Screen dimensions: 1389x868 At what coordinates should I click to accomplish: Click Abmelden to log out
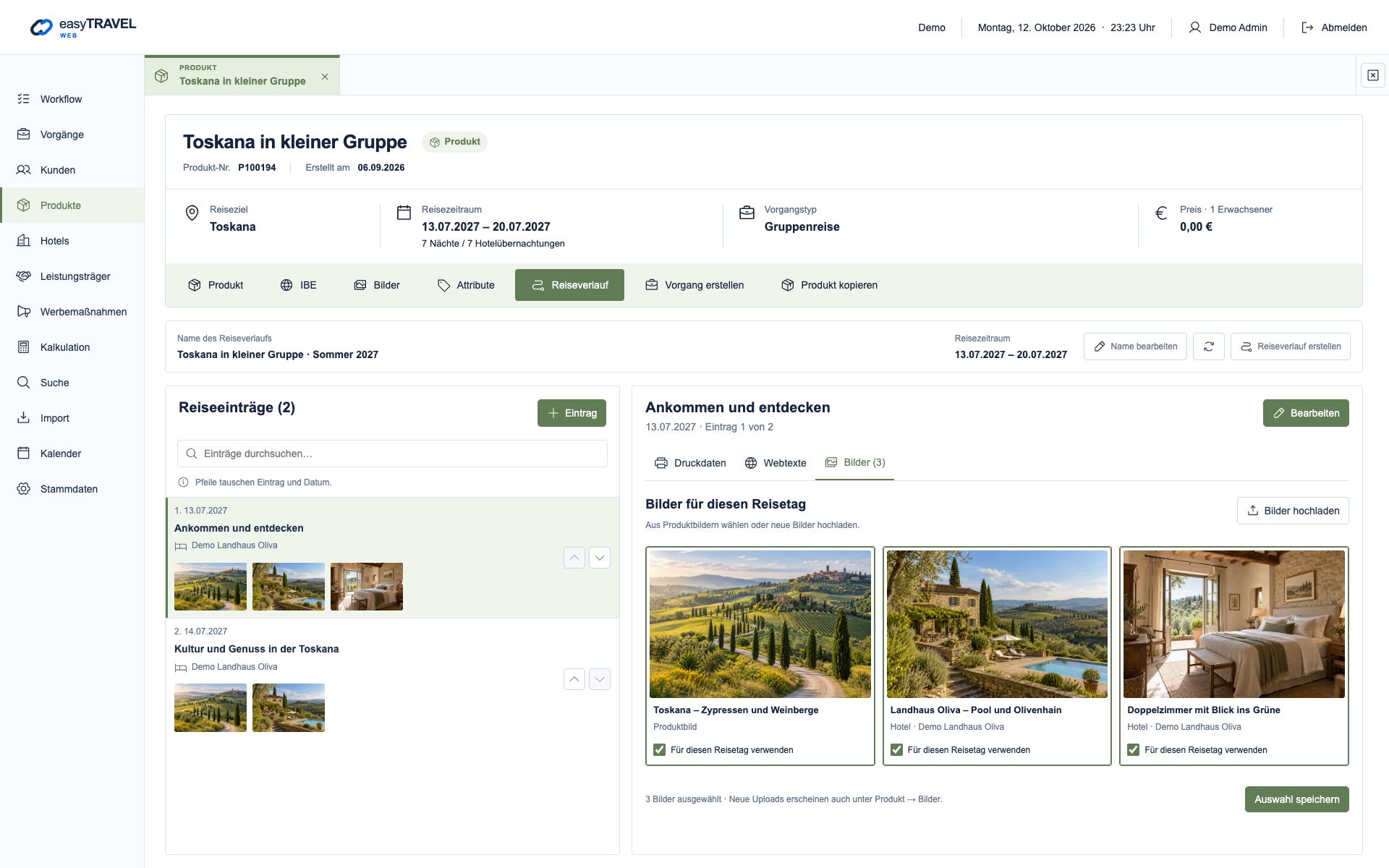1334,27
